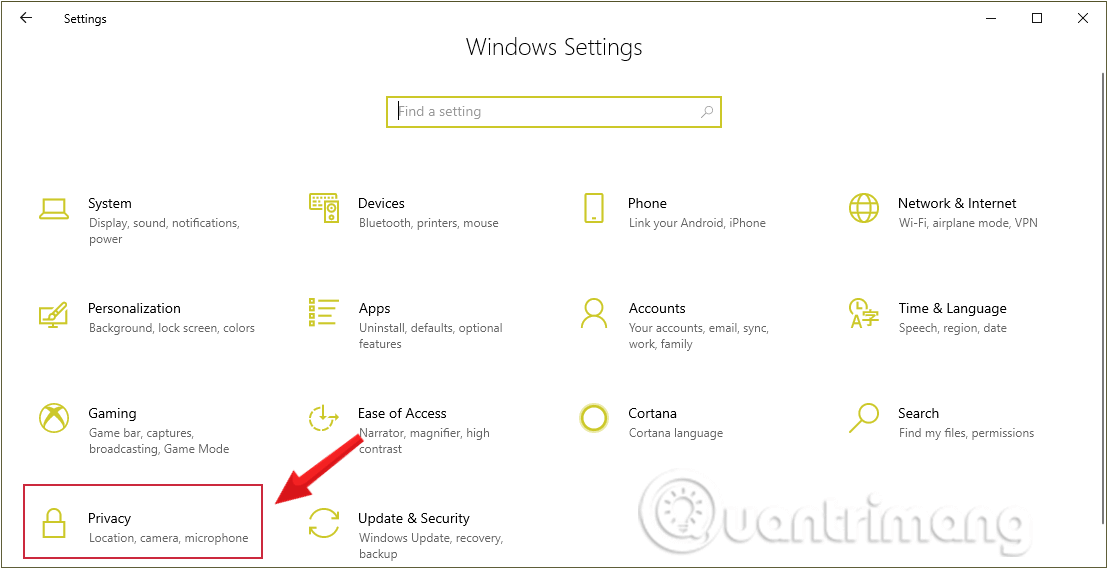
Task: Open the Cortana circle icon
Action: click(594, 418)
